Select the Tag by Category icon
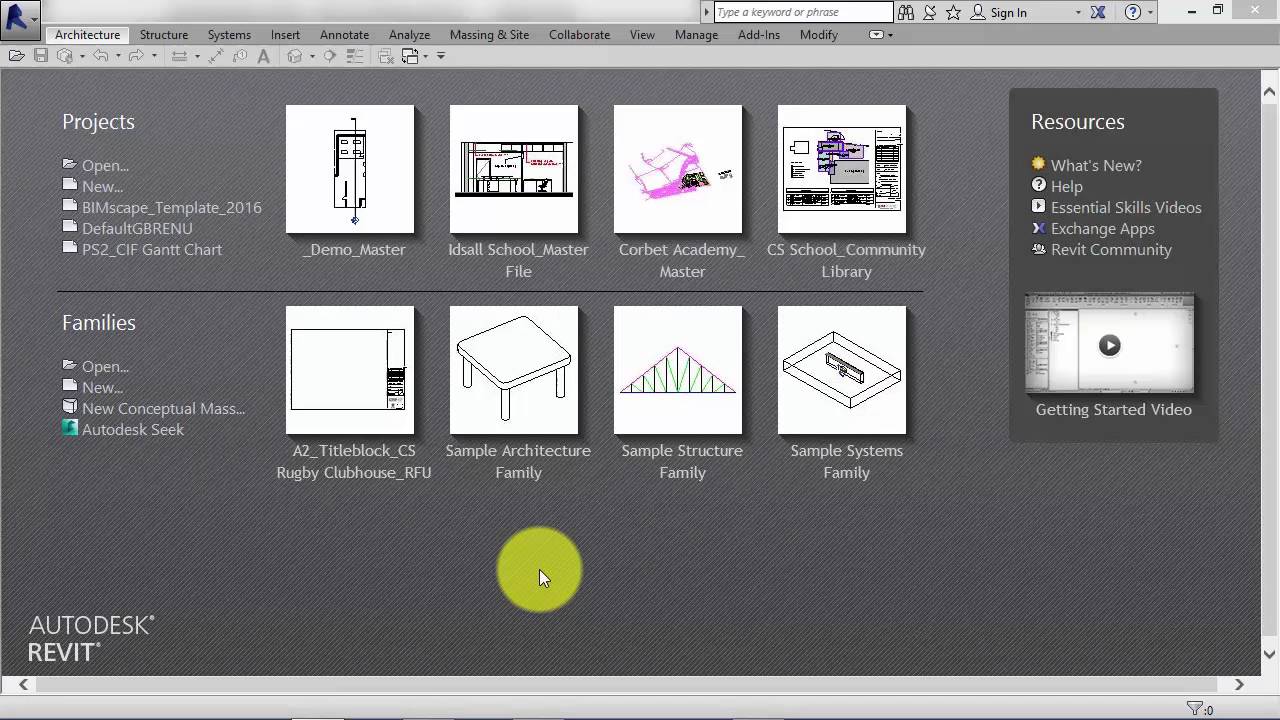This screenshot has width=1280, height=720. [240, 56]
